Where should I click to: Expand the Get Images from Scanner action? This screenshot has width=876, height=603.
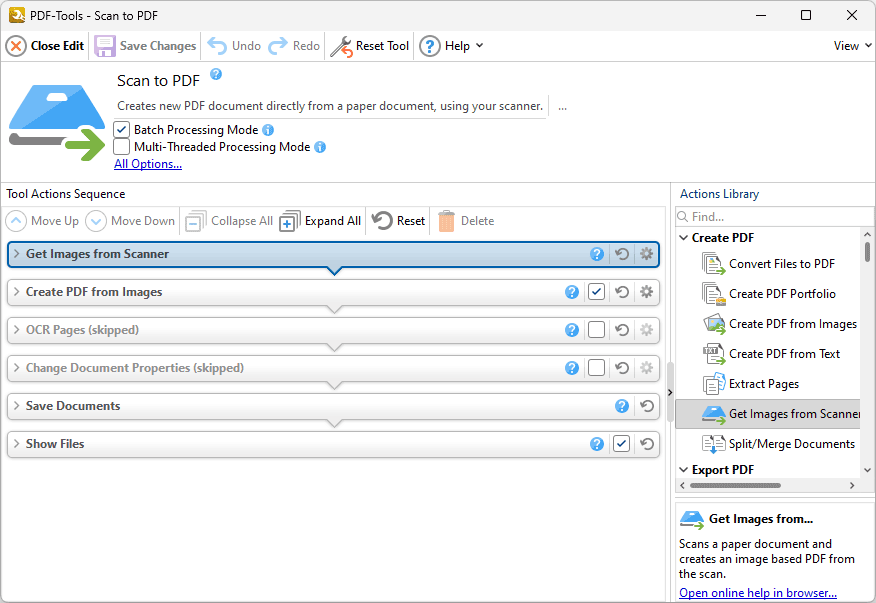coord(16,254)
